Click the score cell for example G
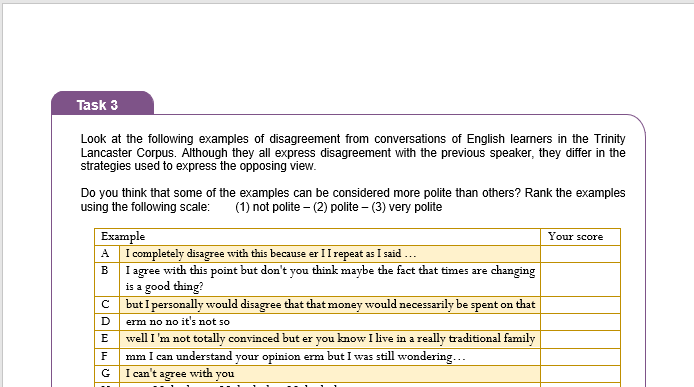694x387 pixels. pyautogui.click(x=580, y=373)
